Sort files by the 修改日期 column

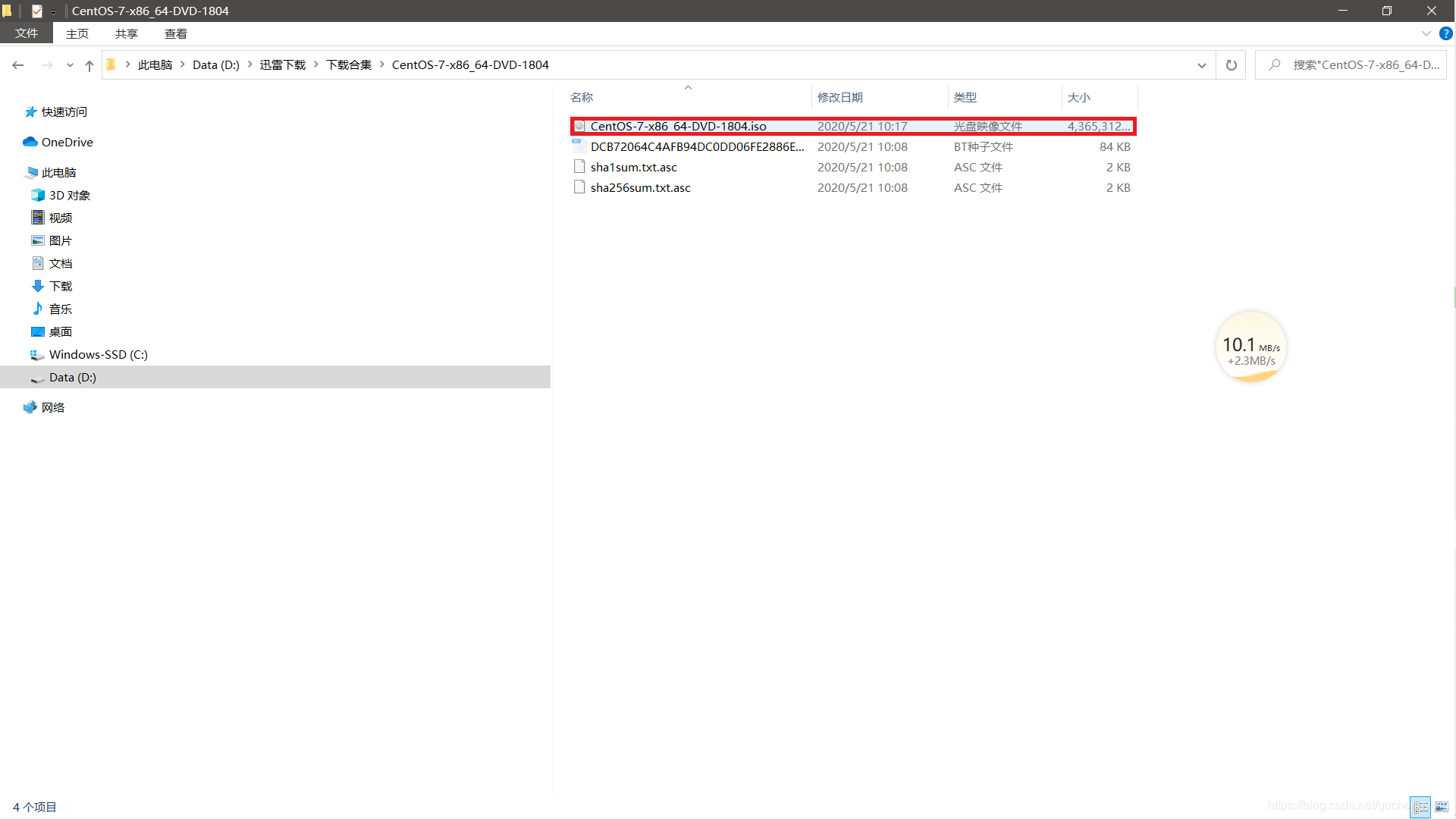880,98
